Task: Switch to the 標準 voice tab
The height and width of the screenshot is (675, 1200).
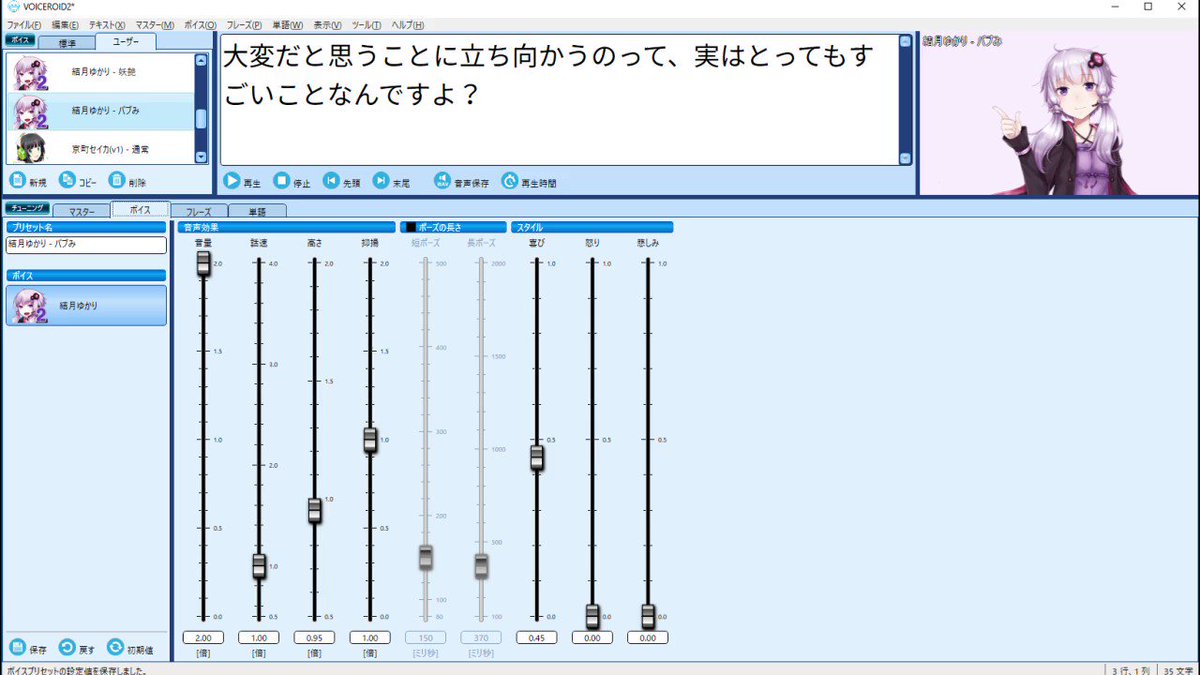Action: click(x=68, y=43)
